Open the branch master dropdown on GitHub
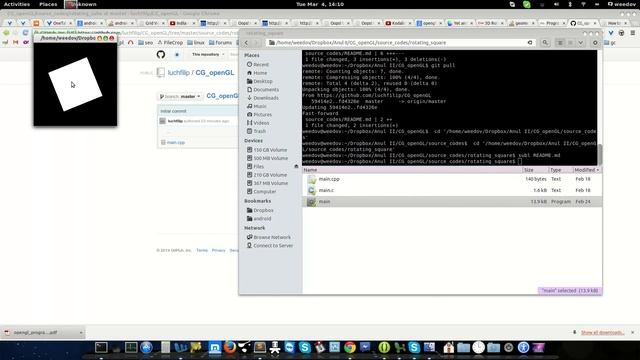640x360 pixels. [x=180, y=96]
